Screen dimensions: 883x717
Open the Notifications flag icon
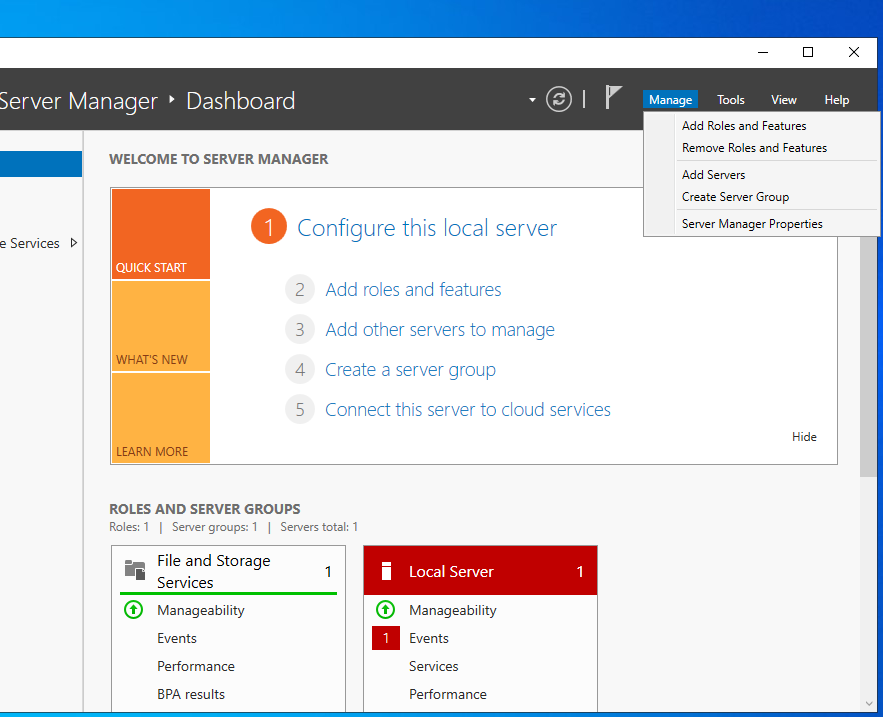coord(613,97)
